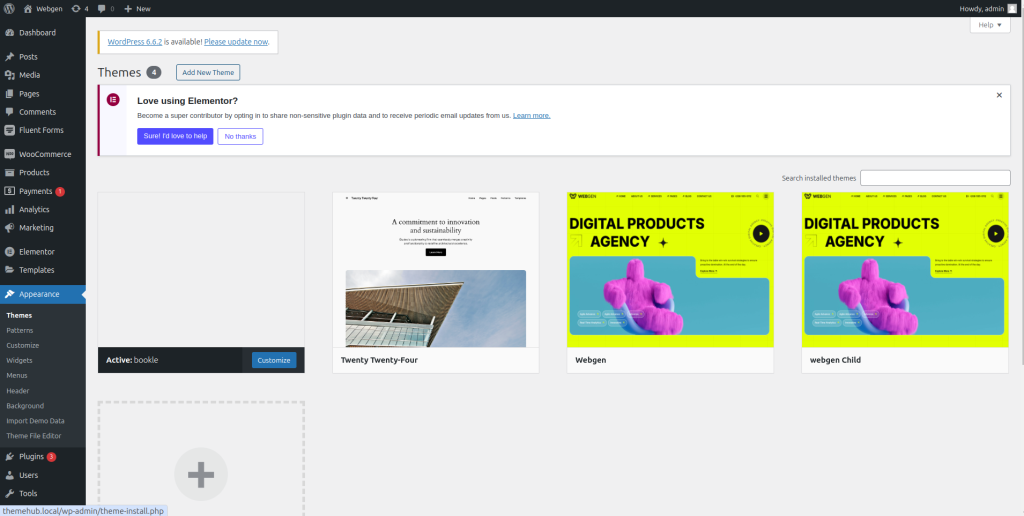Open the Howdy, admin account menu
The height and width of the screenshot is (516, 1024).
989,8
